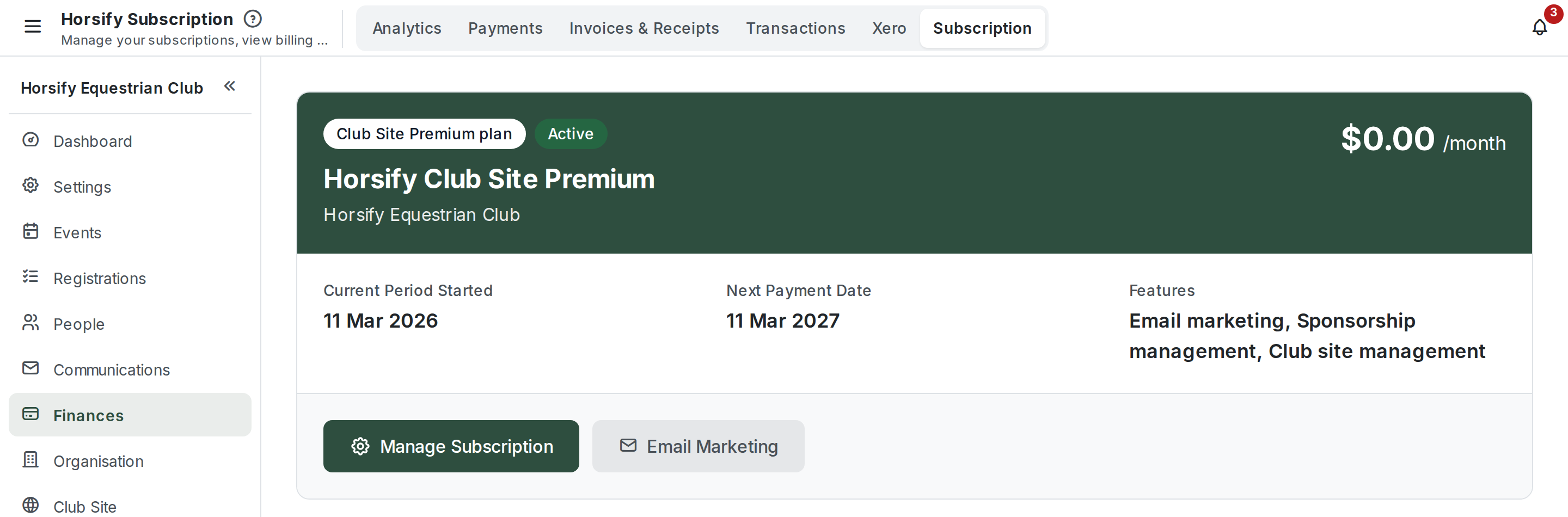This screenshot has height=517, width=1568.
Task: Open the Transactions tab
Action: pos(795,28)
